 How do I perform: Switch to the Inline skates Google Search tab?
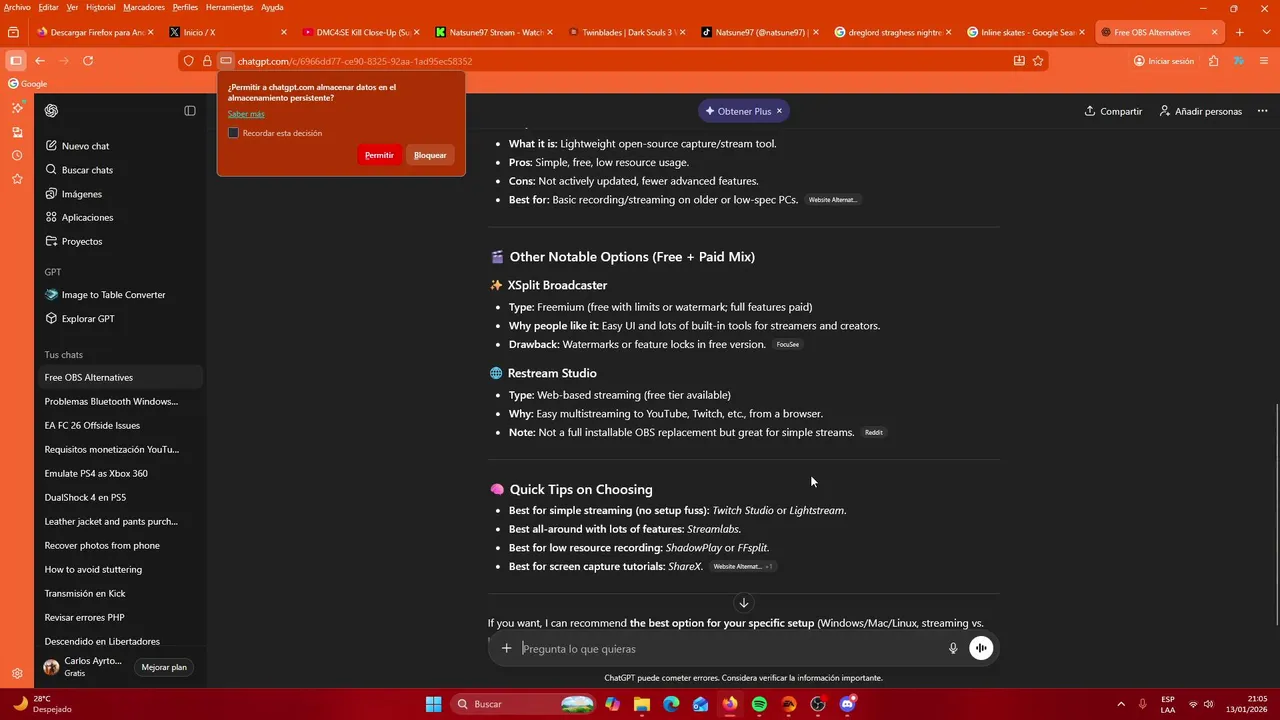coord(1027,32)
